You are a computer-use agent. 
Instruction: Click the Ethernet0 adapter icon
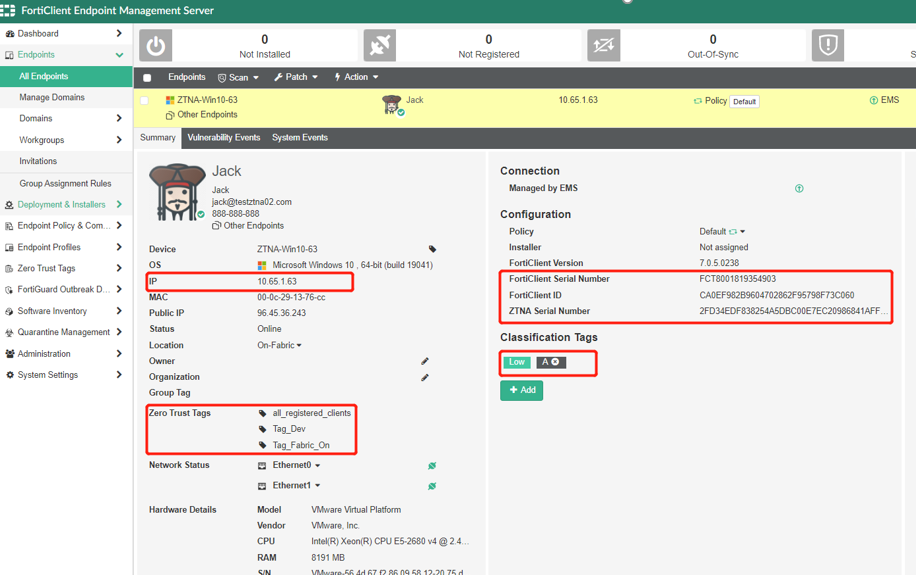(x=262, y=466)
